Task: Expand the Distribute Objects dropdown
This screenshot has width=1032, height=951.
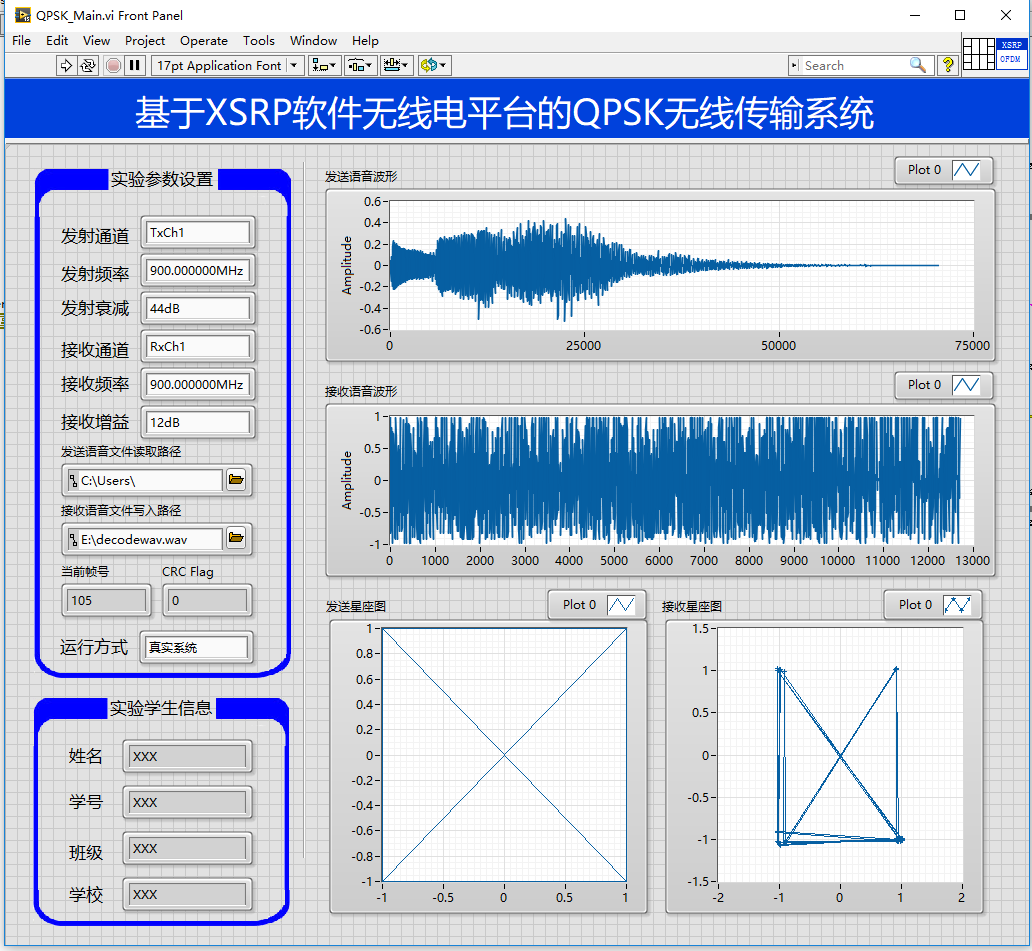Action: 360,65
